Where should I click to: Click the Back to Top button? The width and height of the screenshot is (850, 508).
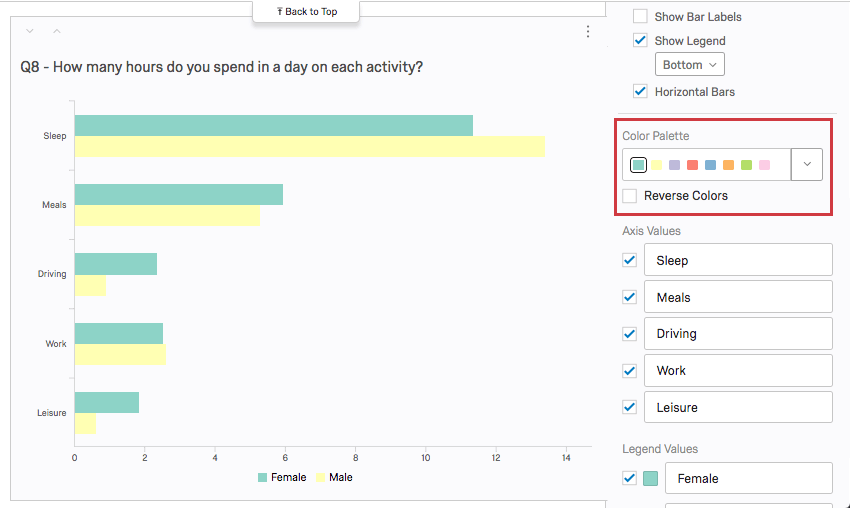pos(306,12)
